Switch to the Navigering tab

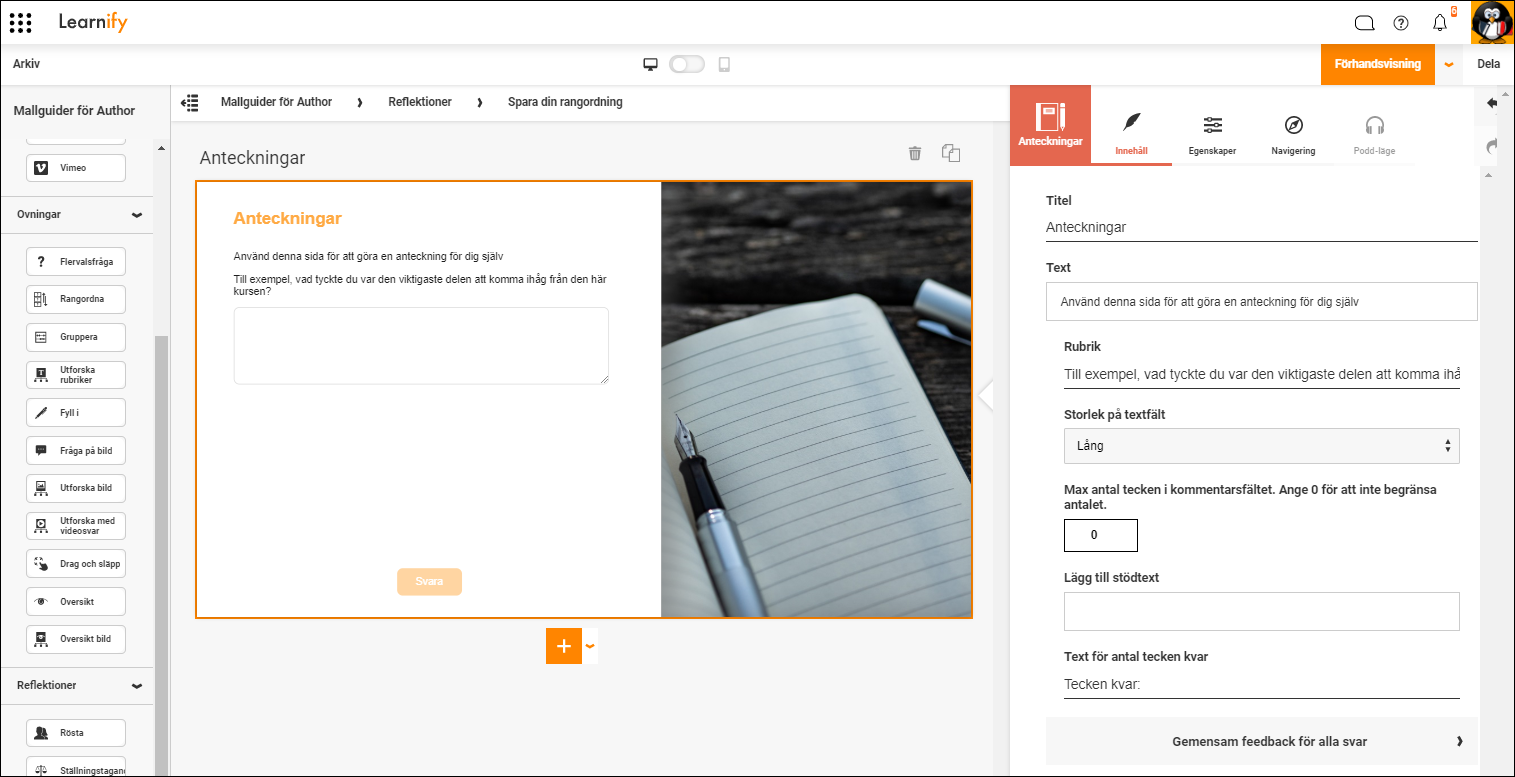click(x=1293, y=135)
